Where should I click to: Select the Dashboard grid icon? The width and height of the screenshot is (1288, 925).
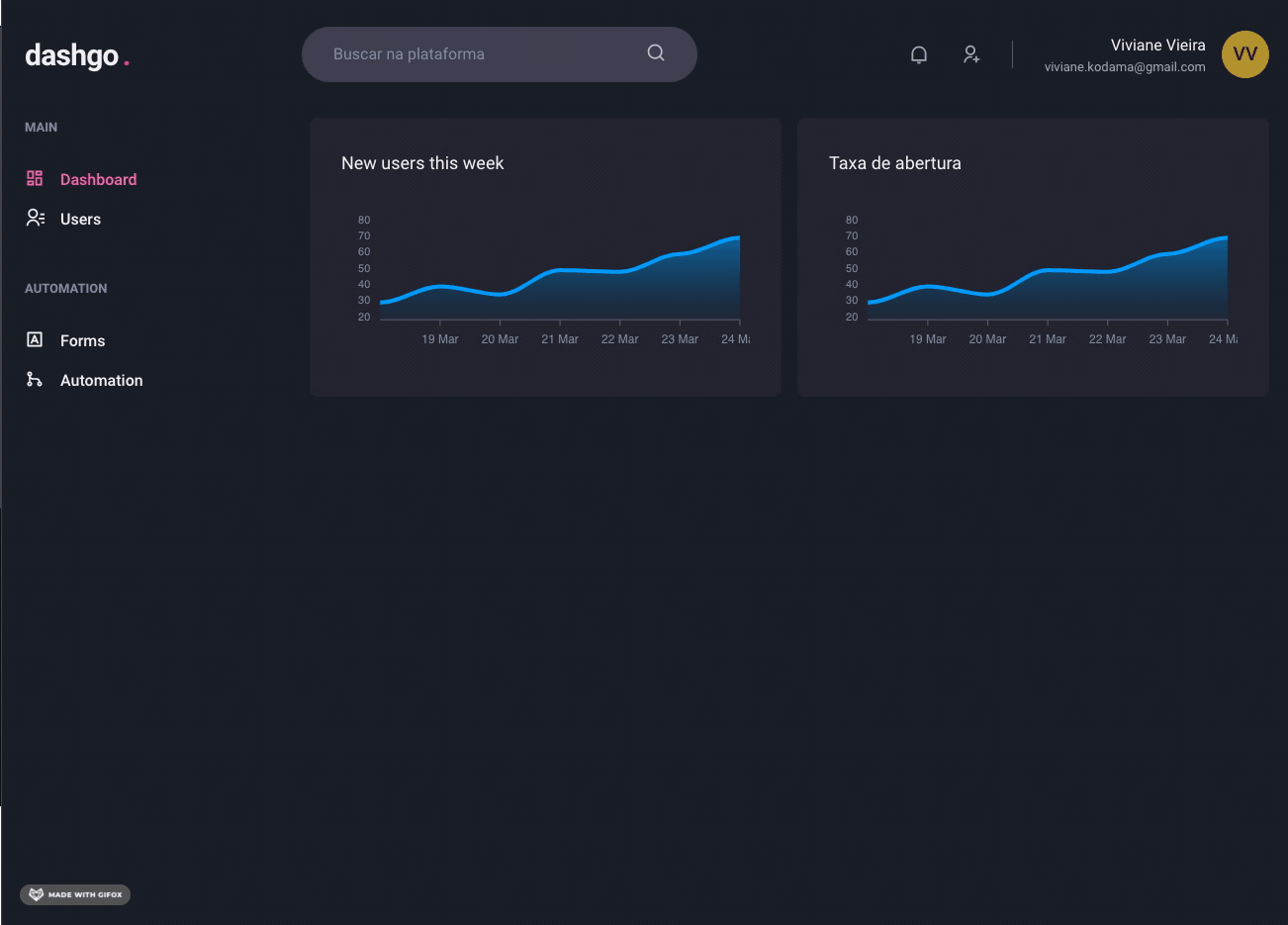pyautogui.click(x=35, y=178)
